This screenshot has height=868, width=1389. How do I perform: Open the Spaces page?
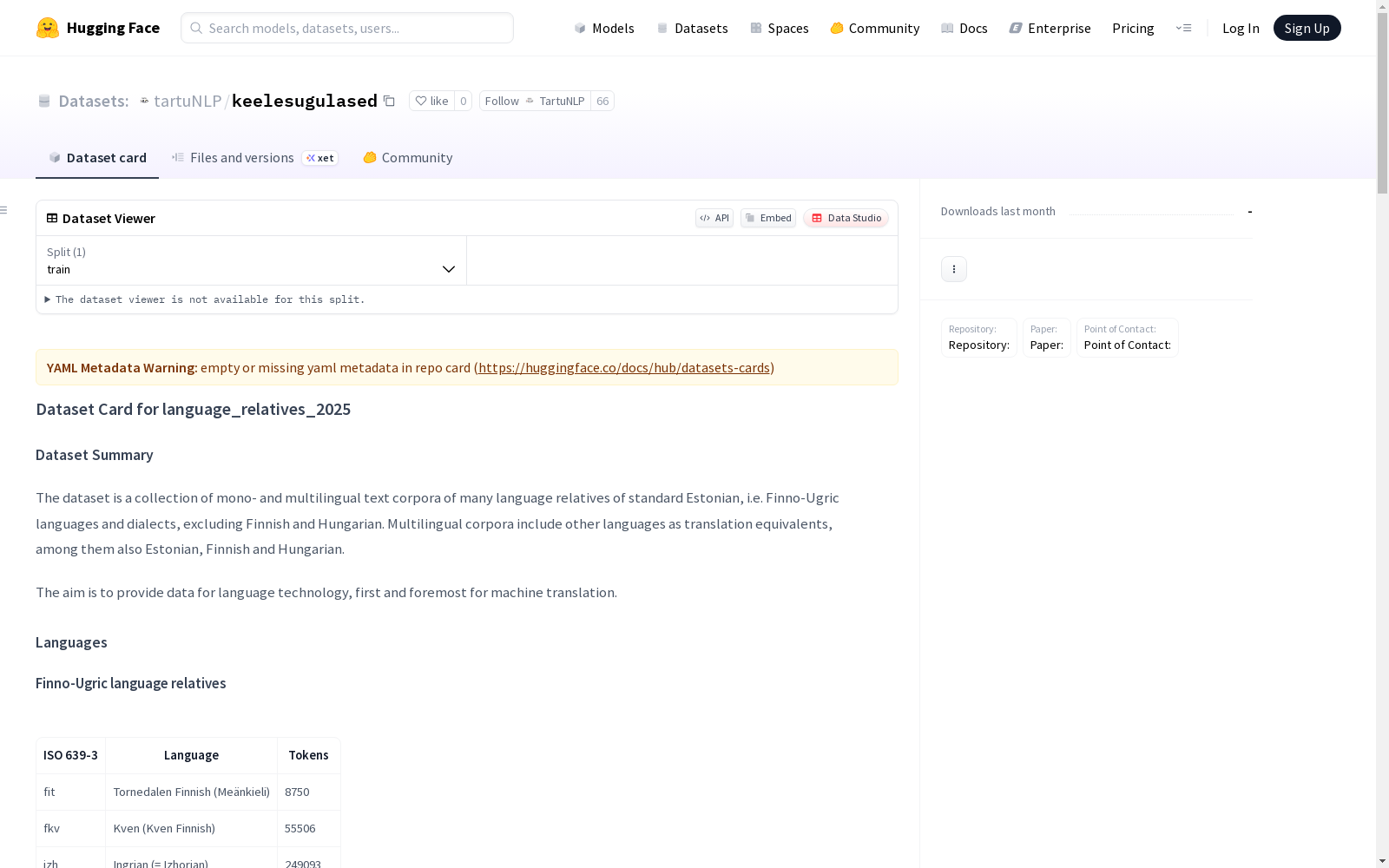[780, 28]
